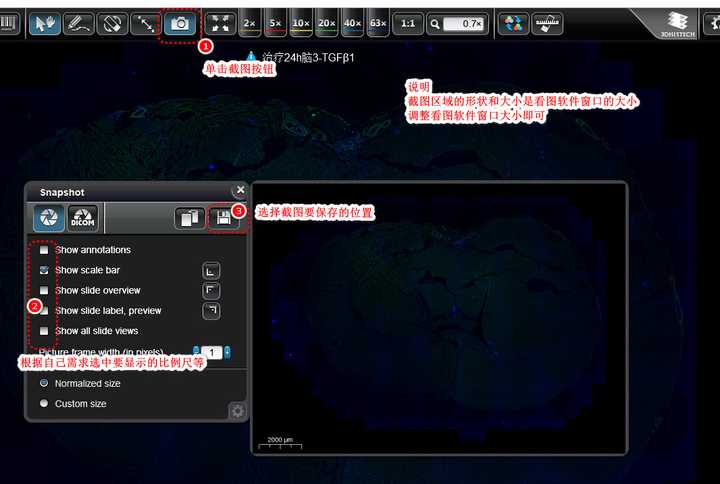Decrease picture frame width
Viewport: 720px width, 484px height.
(196, 352)
